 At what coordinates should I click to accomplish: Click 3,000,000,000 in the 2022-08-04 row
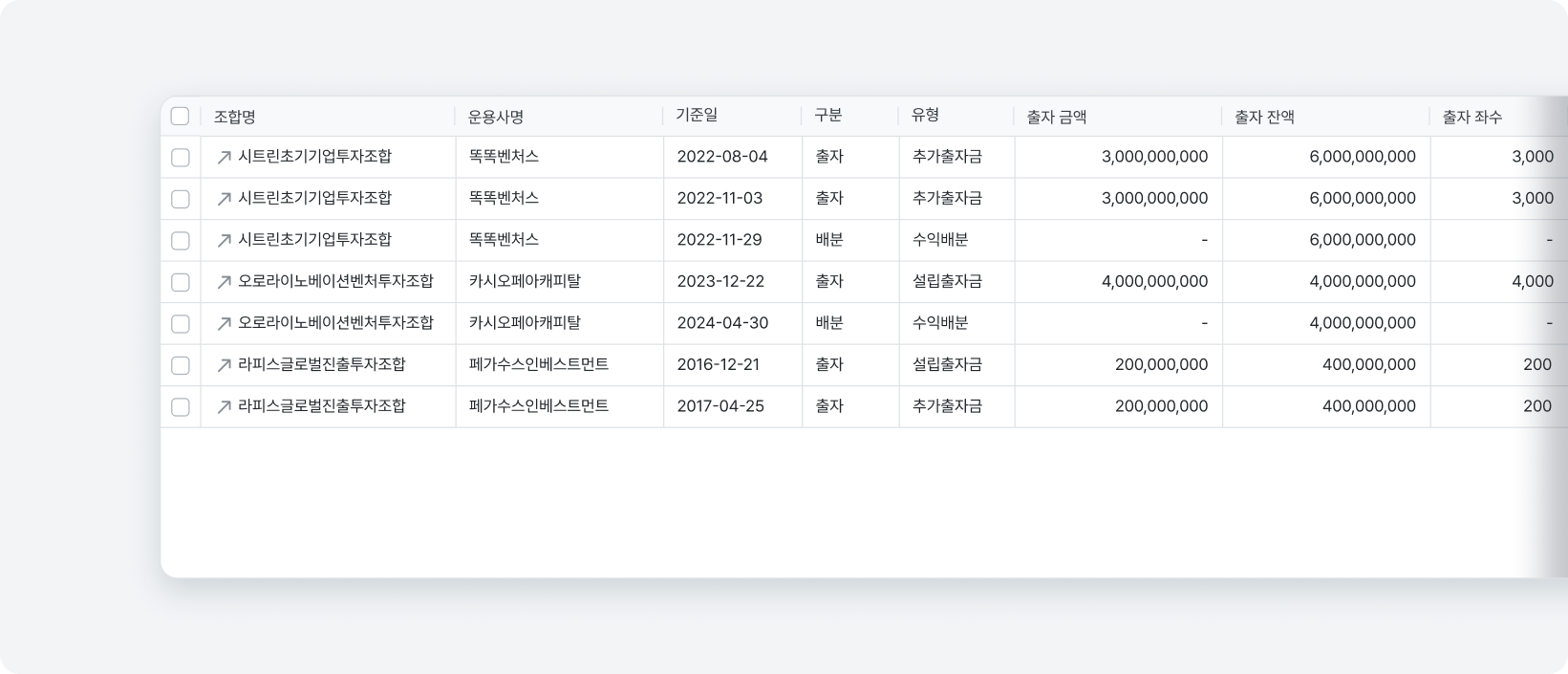tap(1154, 157)
